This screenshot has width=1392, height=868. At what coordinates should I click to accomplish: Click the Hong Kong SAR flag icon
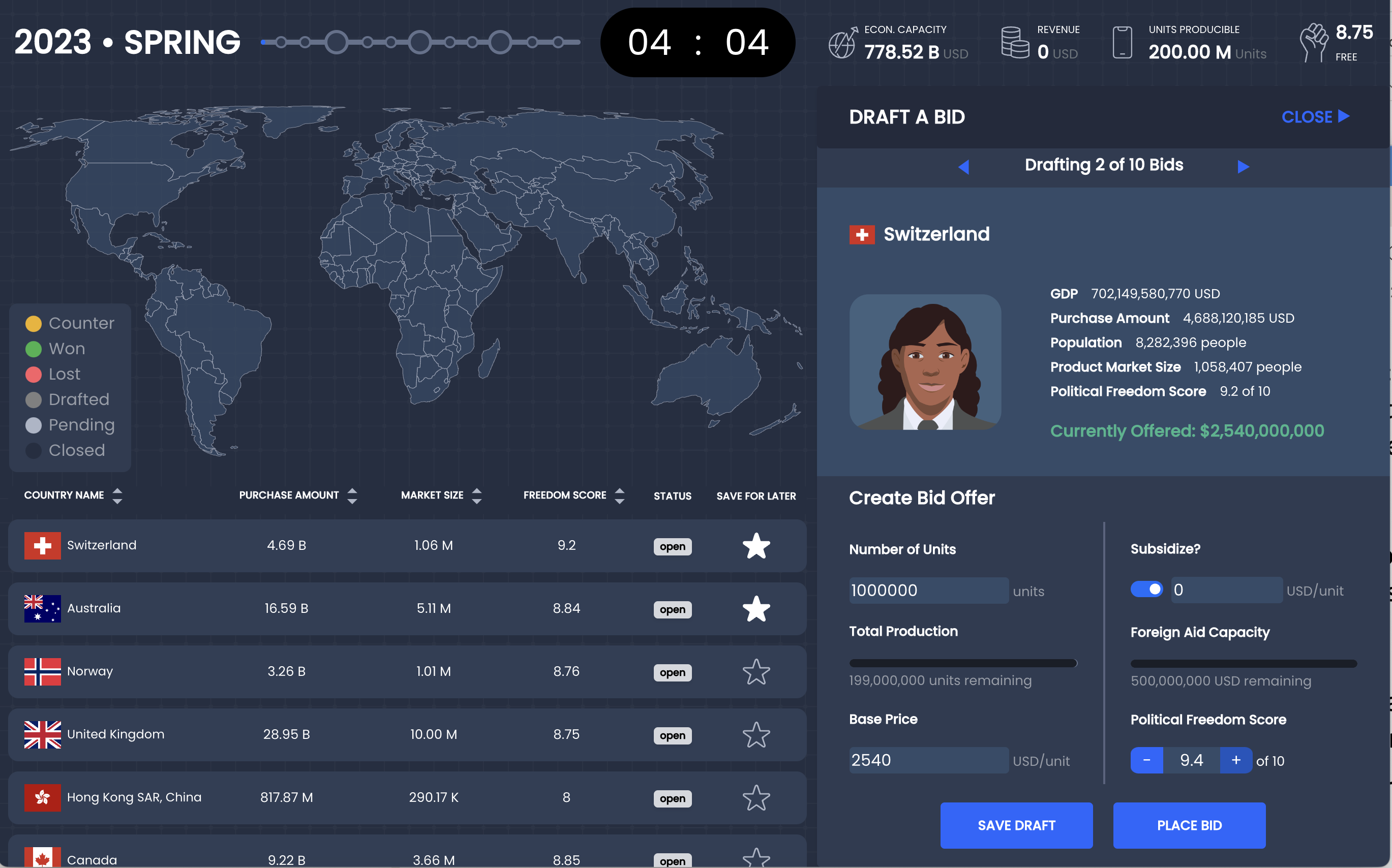click(42, 797)
